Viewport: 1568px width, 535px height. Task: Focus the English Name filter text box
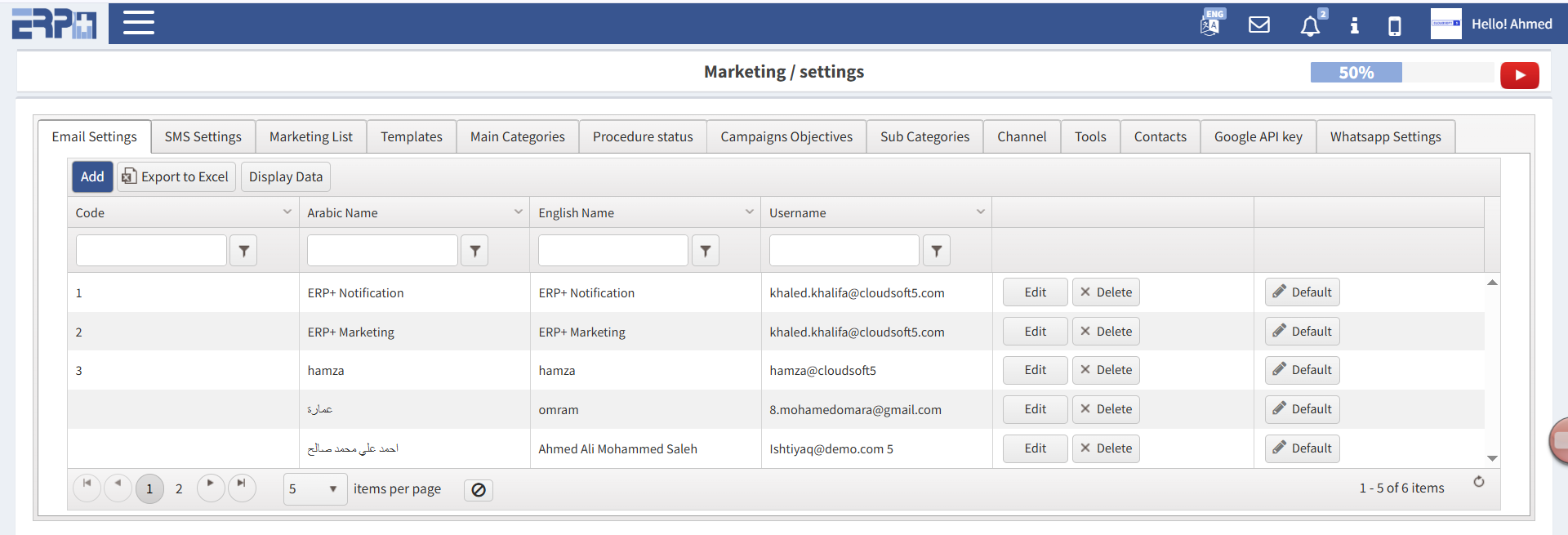click(x=612, y=251)
